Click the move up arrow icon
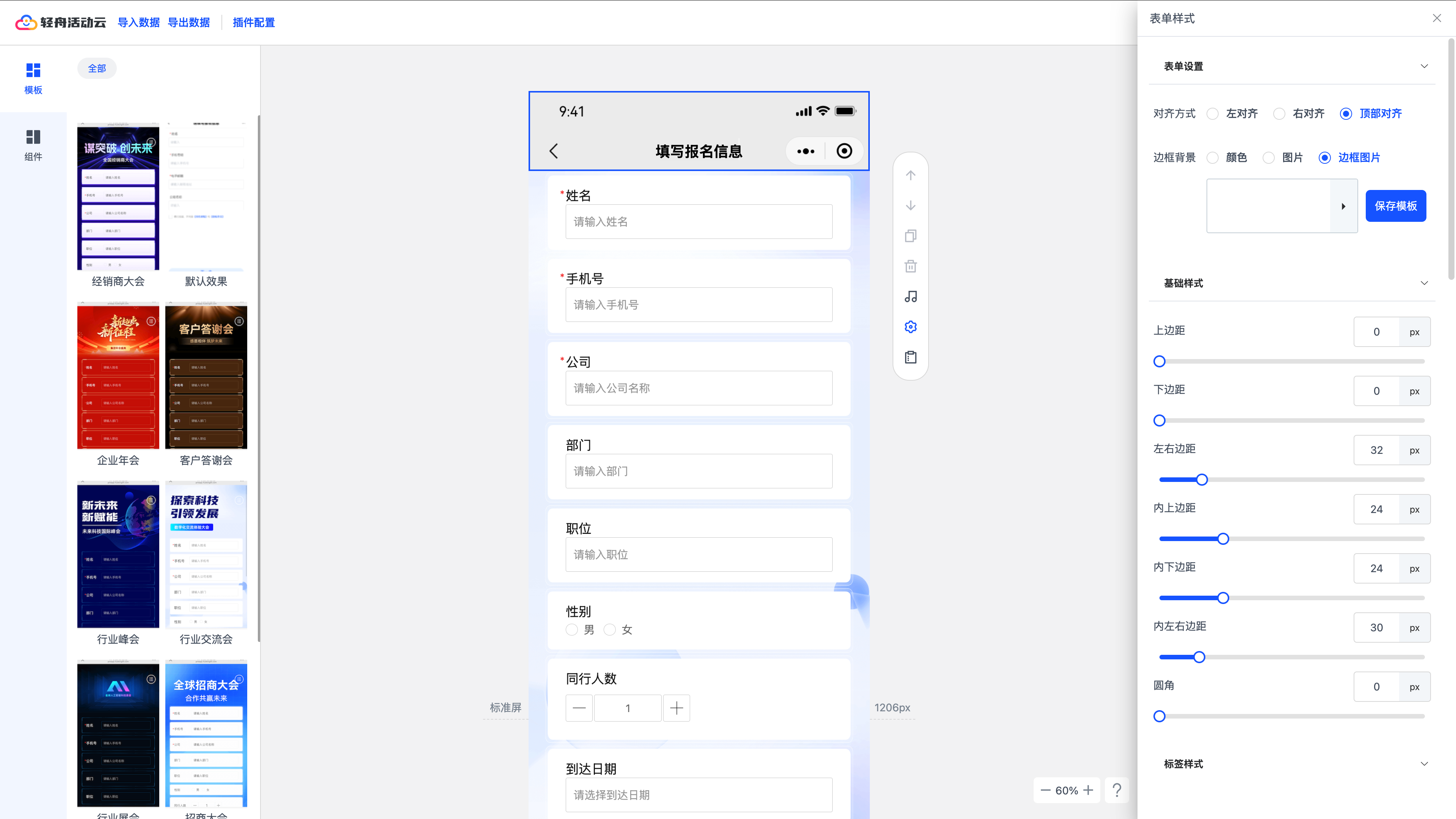Screen dimensions: 1456x819 (x=910, y=175)
